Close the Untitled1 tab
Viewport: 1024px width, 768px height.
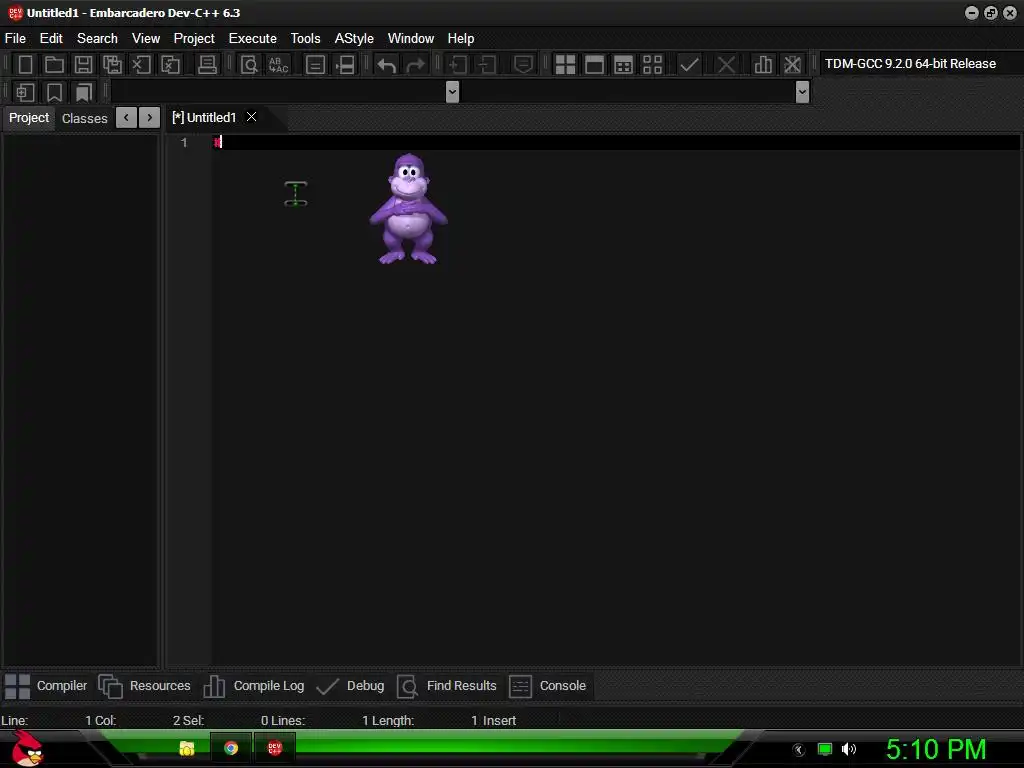tap(251, 117)
